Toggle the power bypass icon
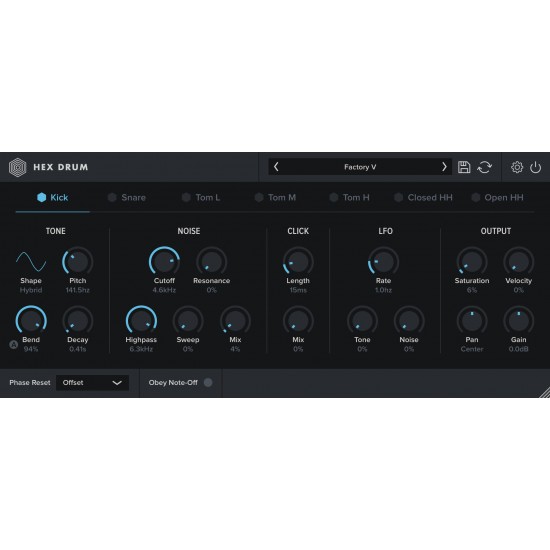This screenshot has height=550, width=550. [536, 167]
